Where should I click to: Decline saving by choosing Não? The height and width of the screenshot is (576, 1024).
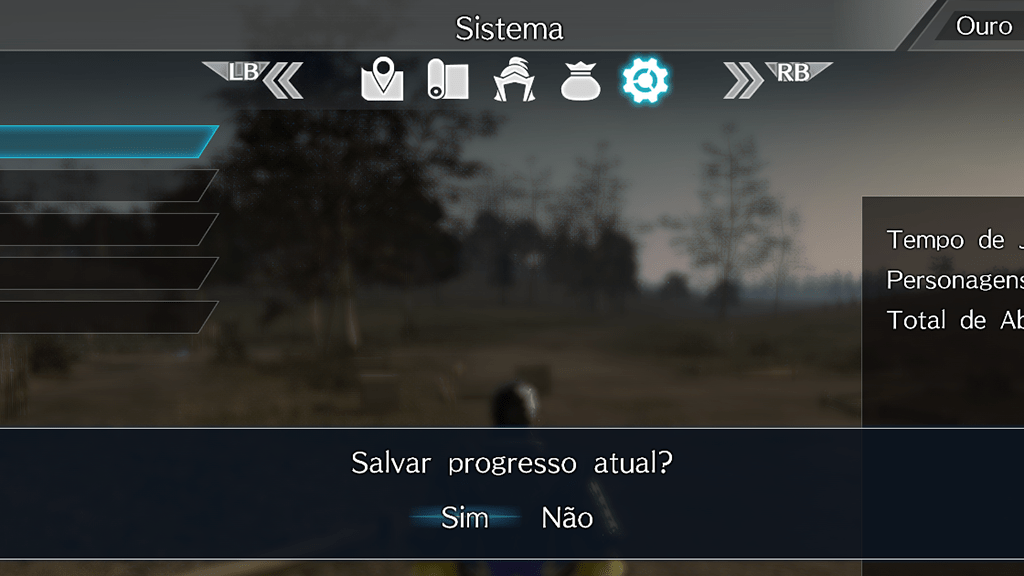(567, 518)
